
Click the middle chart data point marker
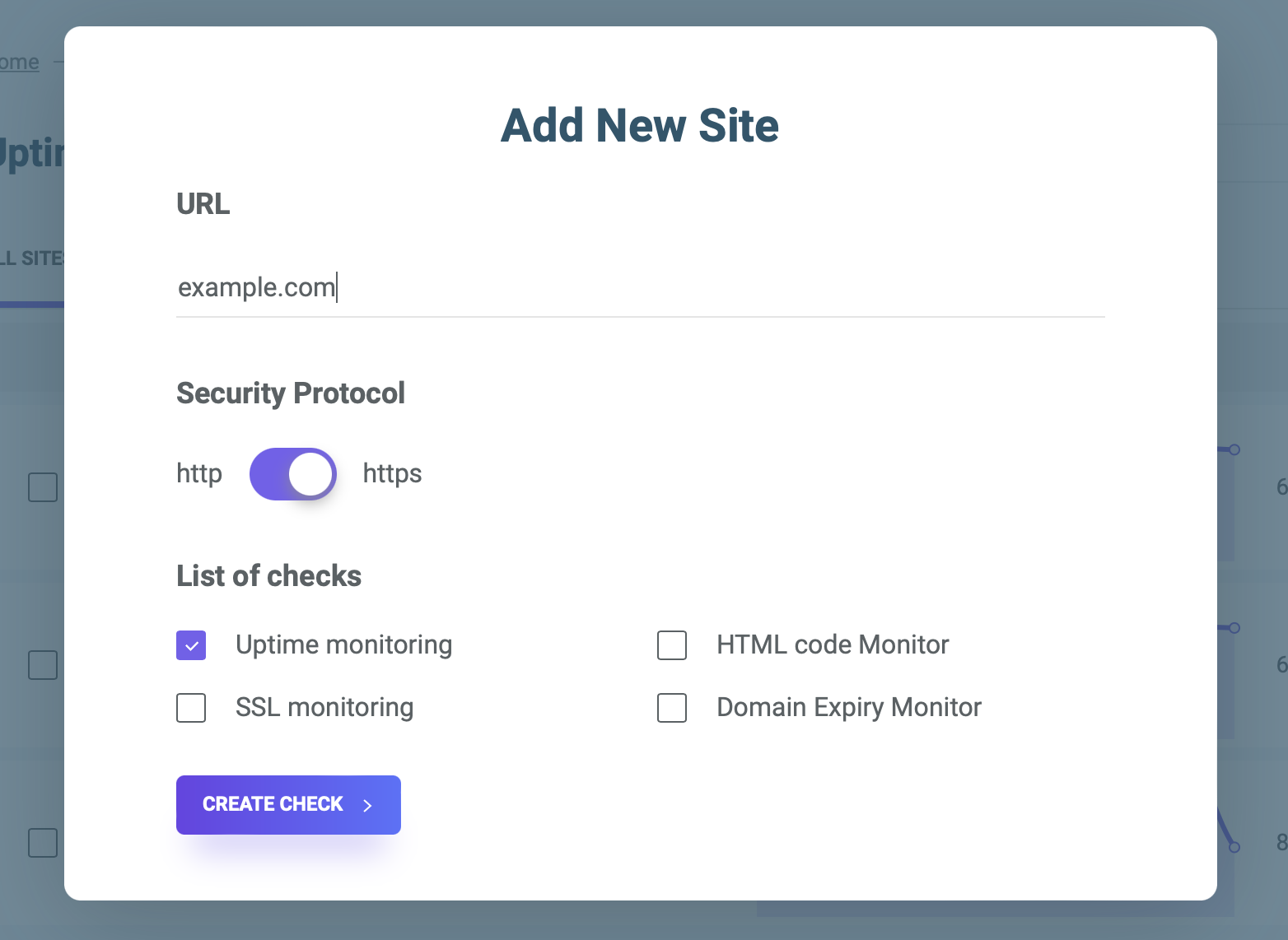click(1234, 628)
